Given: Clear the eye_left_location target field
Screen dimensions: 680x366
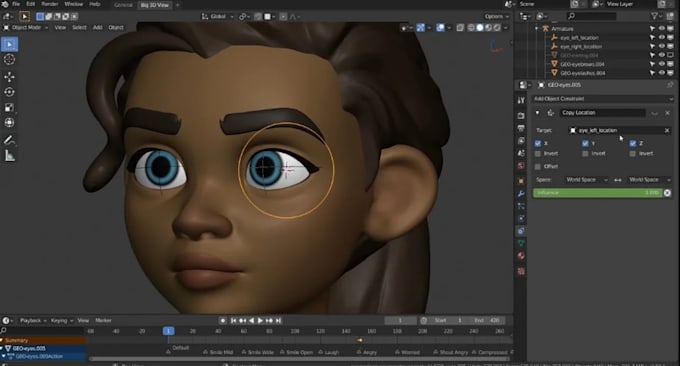Looking at the screenshot, I should [667, 131].
